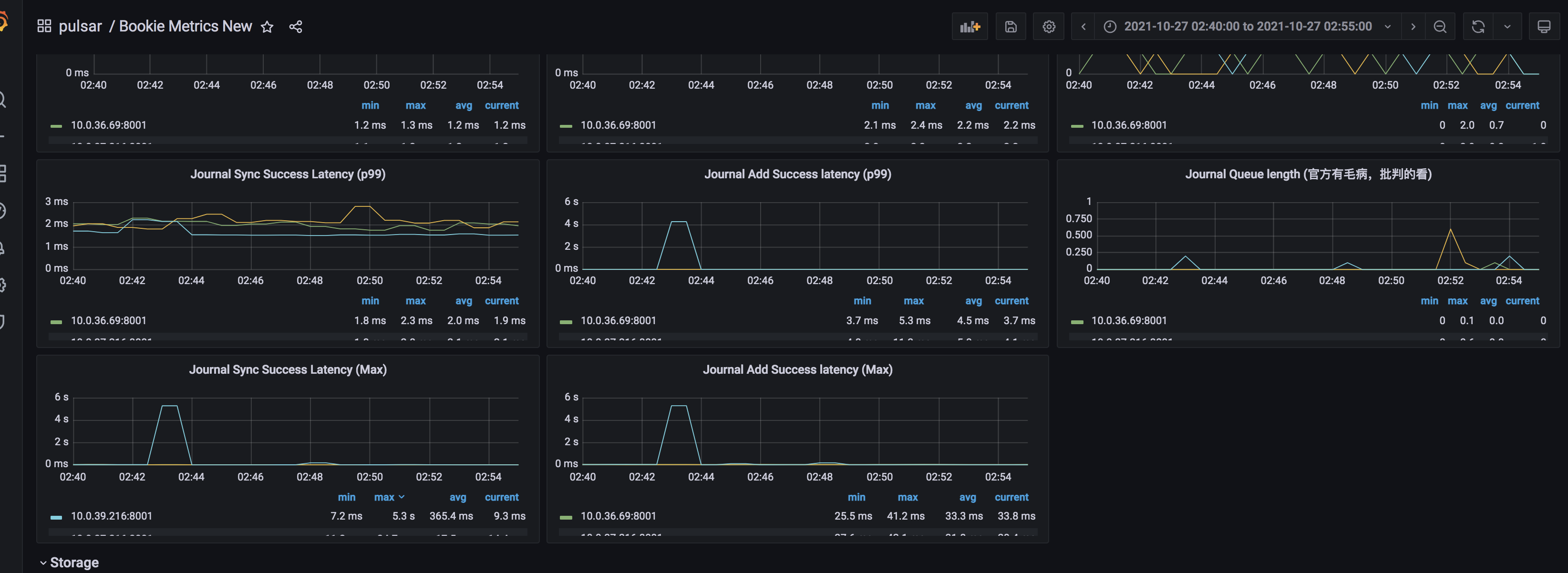The height and width of the screenshot is (573, 1568).
Task: Toggle series 10.0.39.216:8001 in Max latency legend
Action: [110, 515]
